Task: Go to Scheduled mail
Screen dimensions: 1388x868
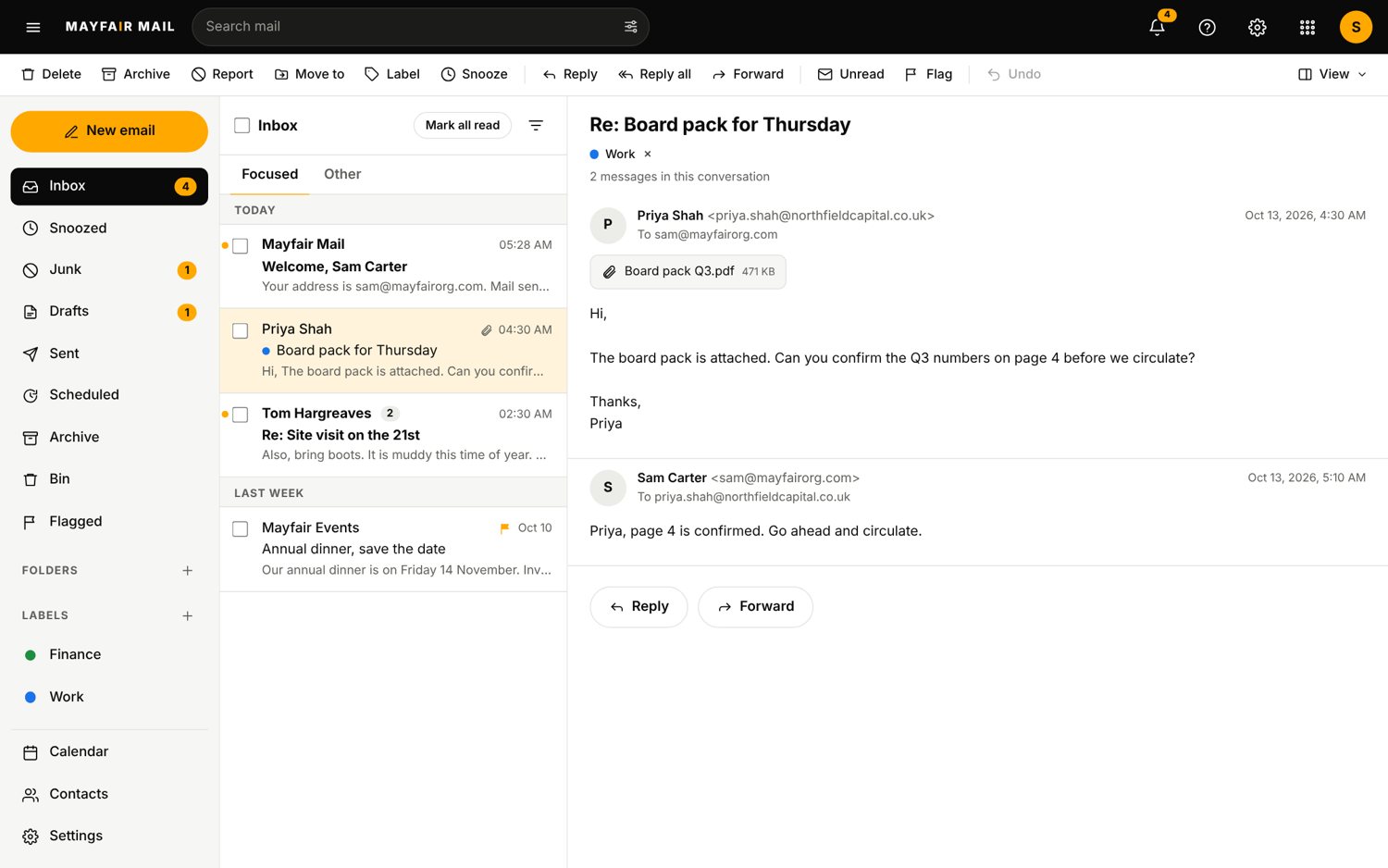Action: pos(109,395)
